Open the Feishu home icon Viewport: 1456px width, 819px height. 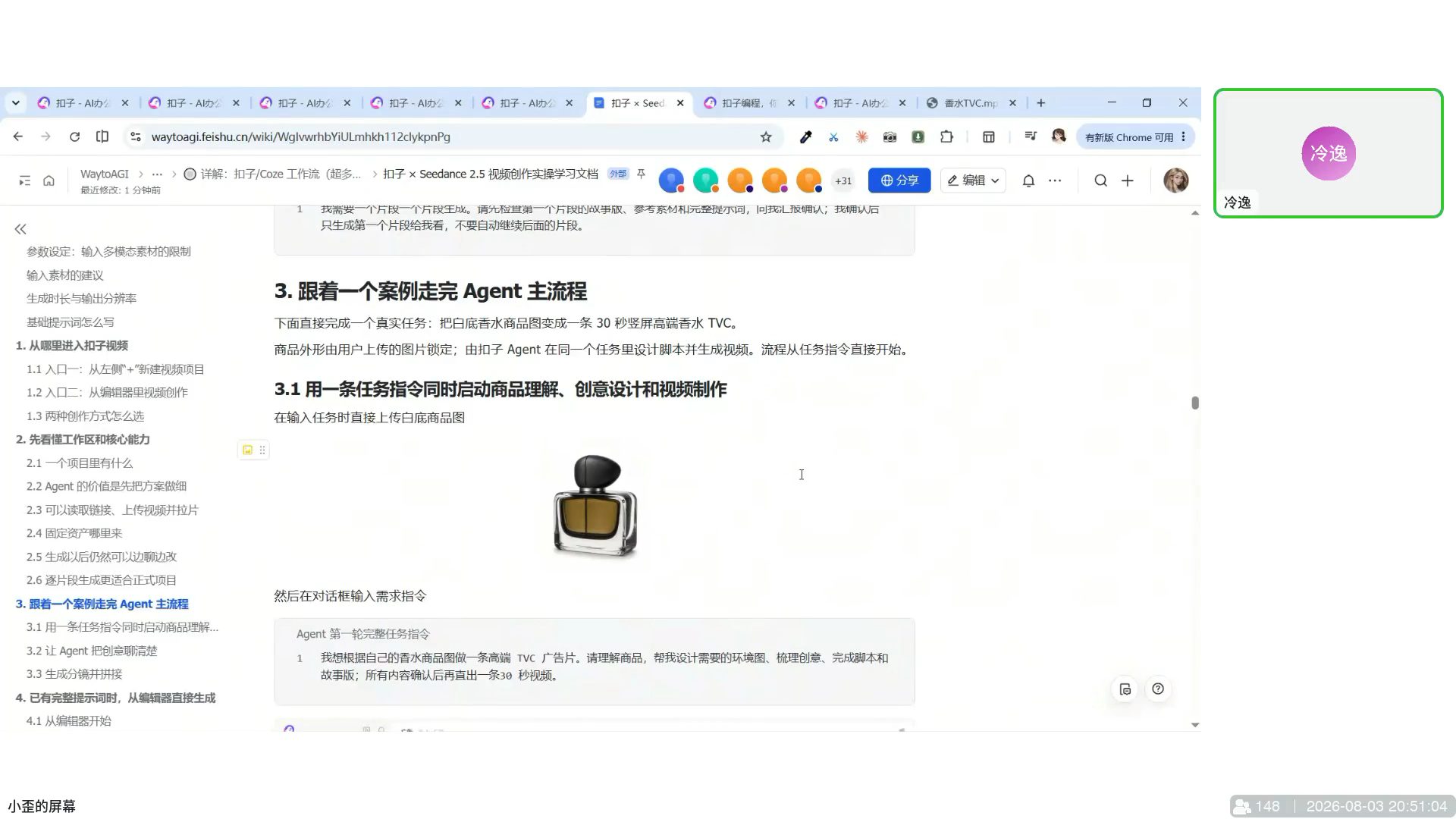[x=49, y=180]
